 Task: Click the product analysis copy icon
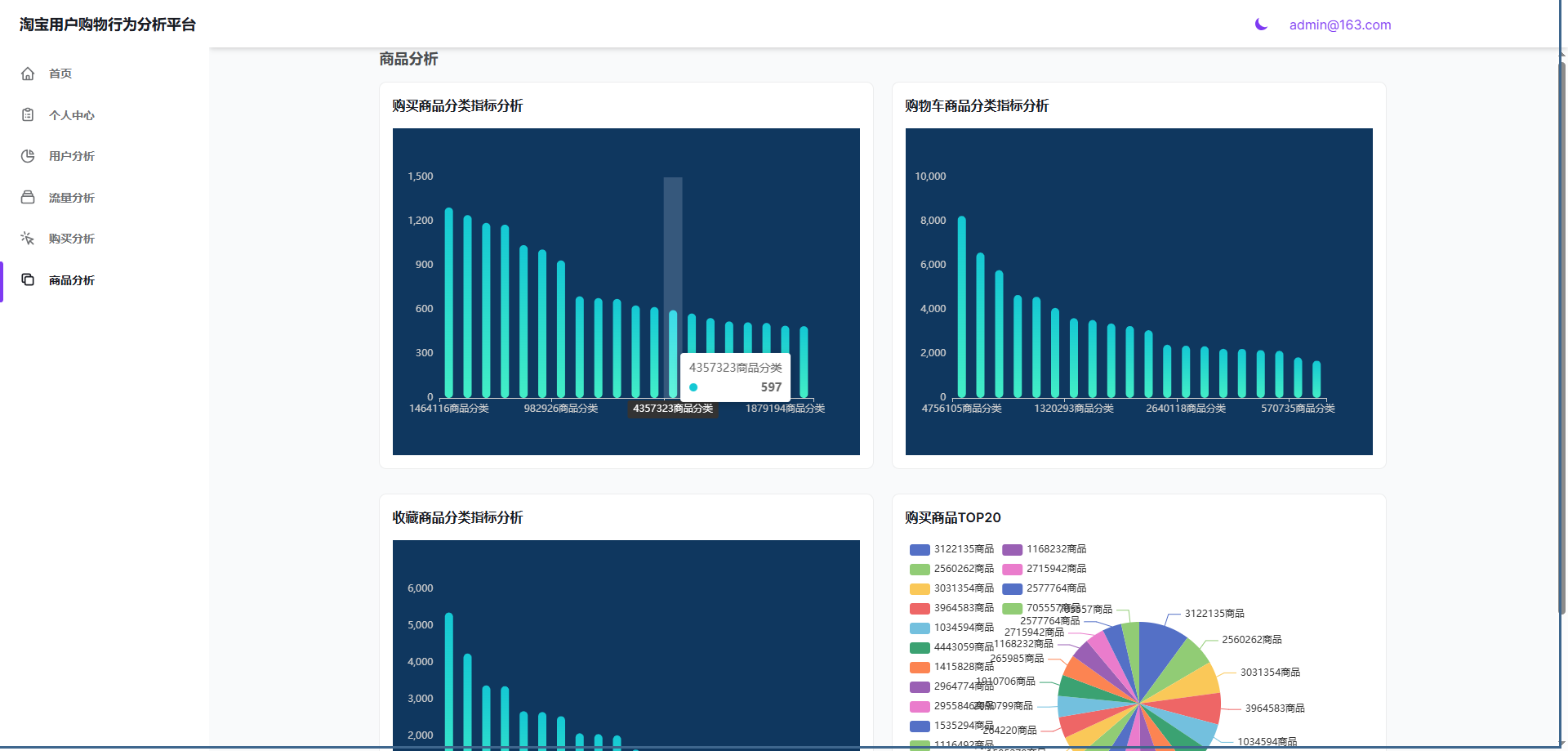[28, 280]
